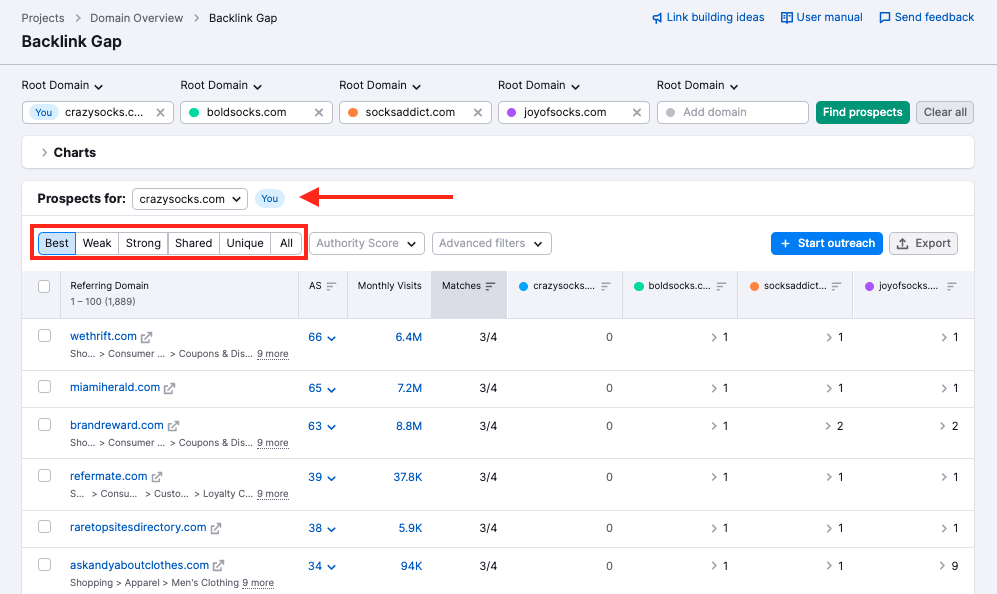The image size is (997, 594).
Task: Open external link icon for miamiherald.com
Action: pyautogui.click(x=169, y=388)
